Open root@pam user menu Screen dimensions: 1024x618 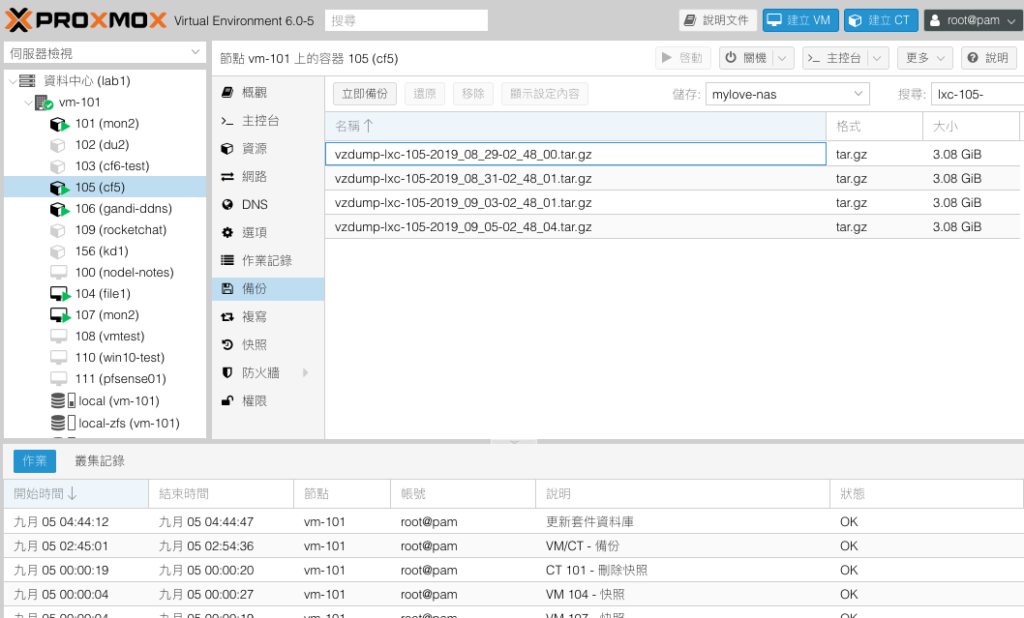pyautogui.click(x=973, y=20)
